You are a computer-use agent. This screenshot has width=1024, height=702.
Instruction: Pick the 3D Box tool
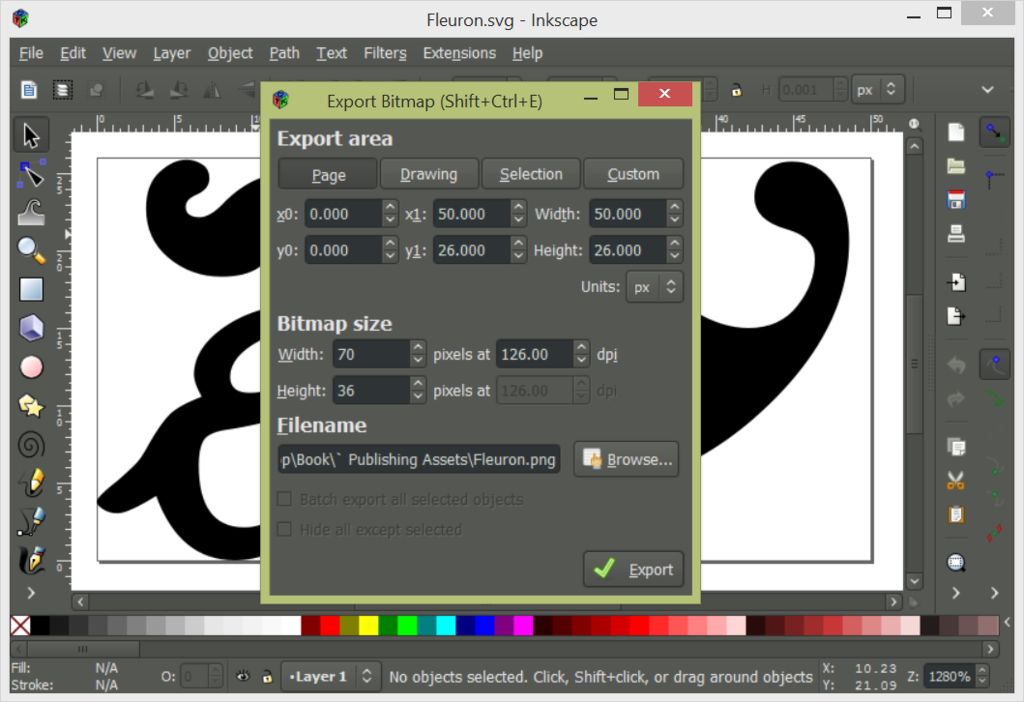[31, 328]
